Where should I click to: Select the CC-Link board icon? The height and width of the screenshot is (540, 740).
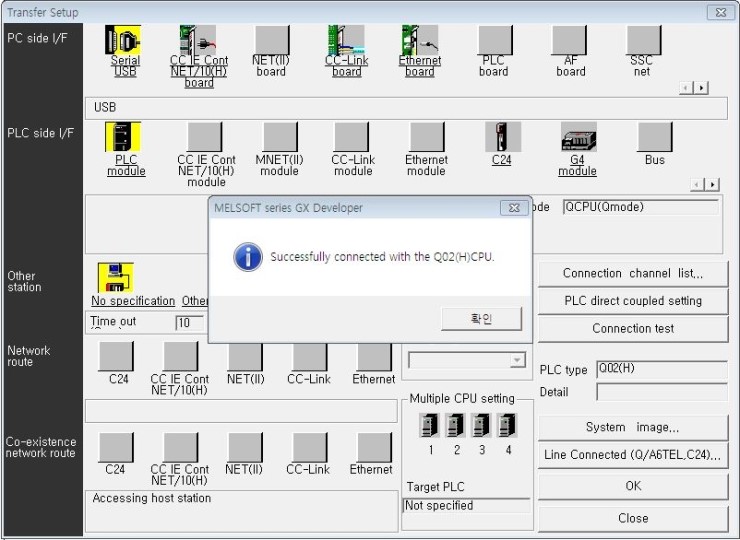(346, 40)
